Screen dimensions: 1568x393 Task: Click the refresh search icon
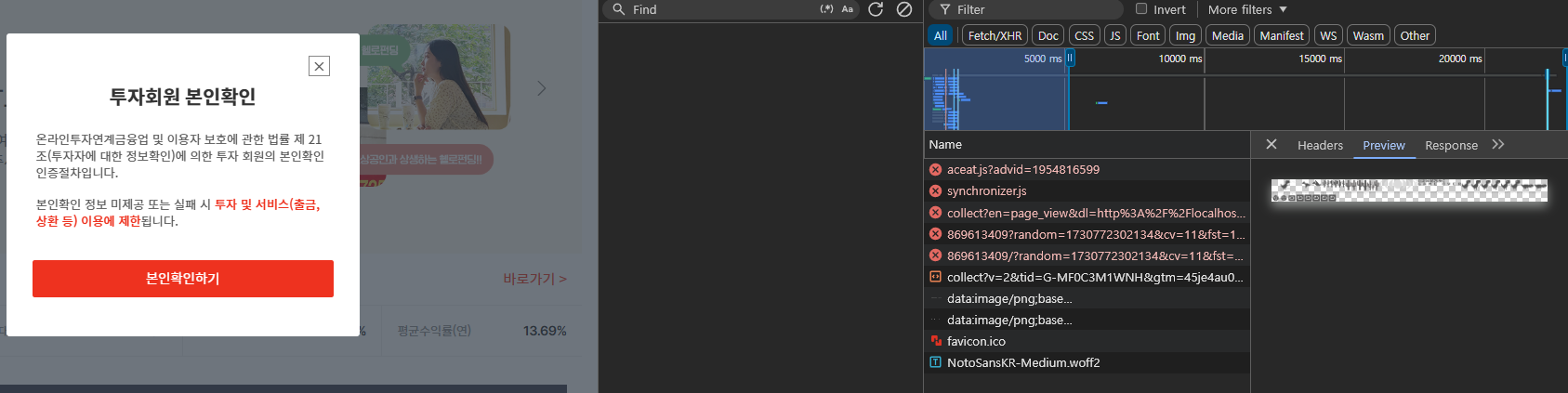click(x=876, y=9)
